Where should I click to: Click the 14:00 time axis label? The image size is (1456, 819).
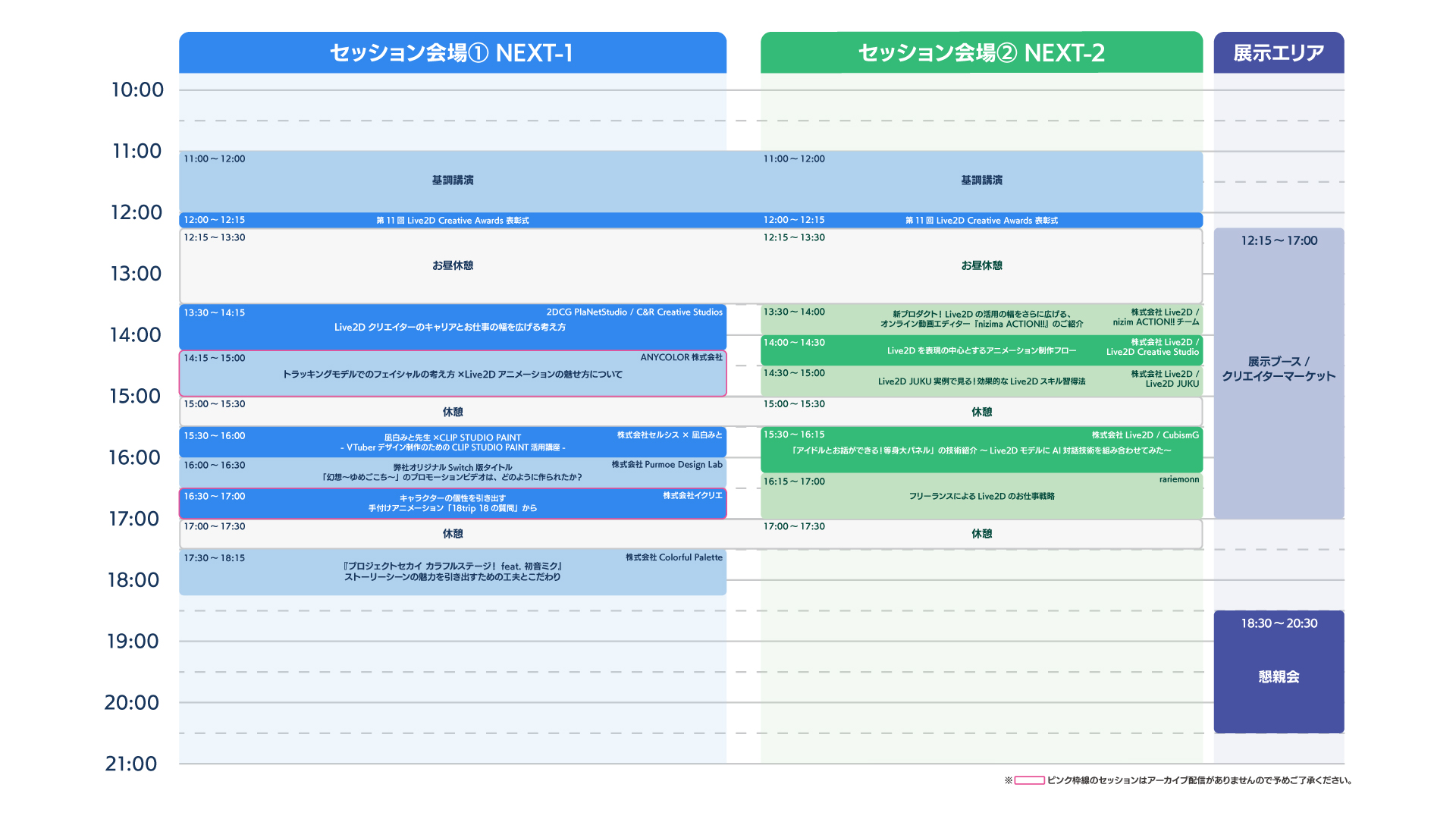tap(136, 334)
